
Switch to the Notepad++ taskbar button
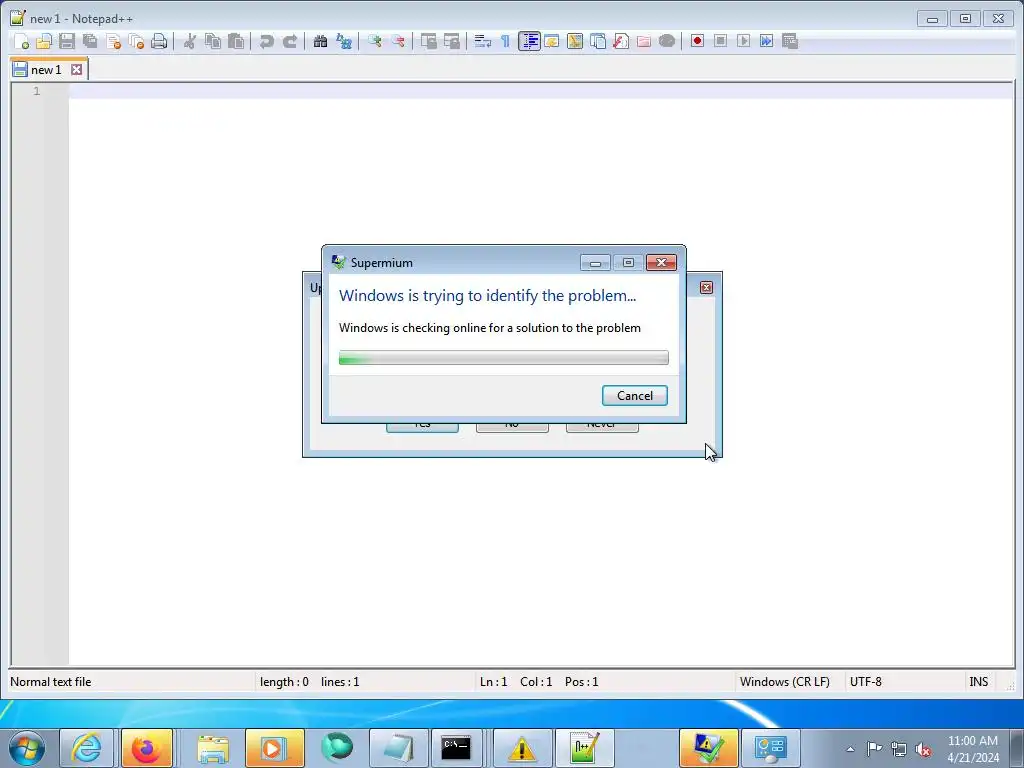click(583, 748)
